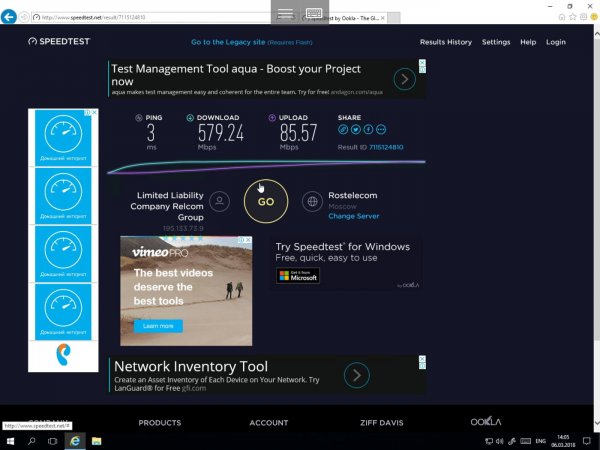Share the result on Twitter

[356, 129]
